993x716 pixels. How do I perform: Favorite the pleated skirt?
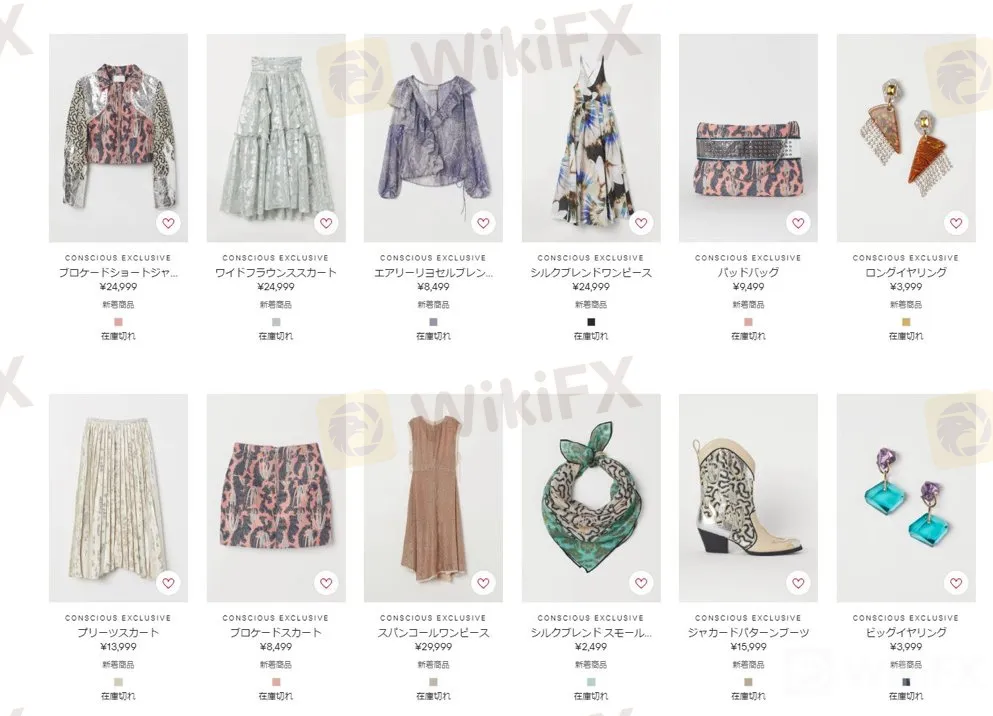point(168,583)
